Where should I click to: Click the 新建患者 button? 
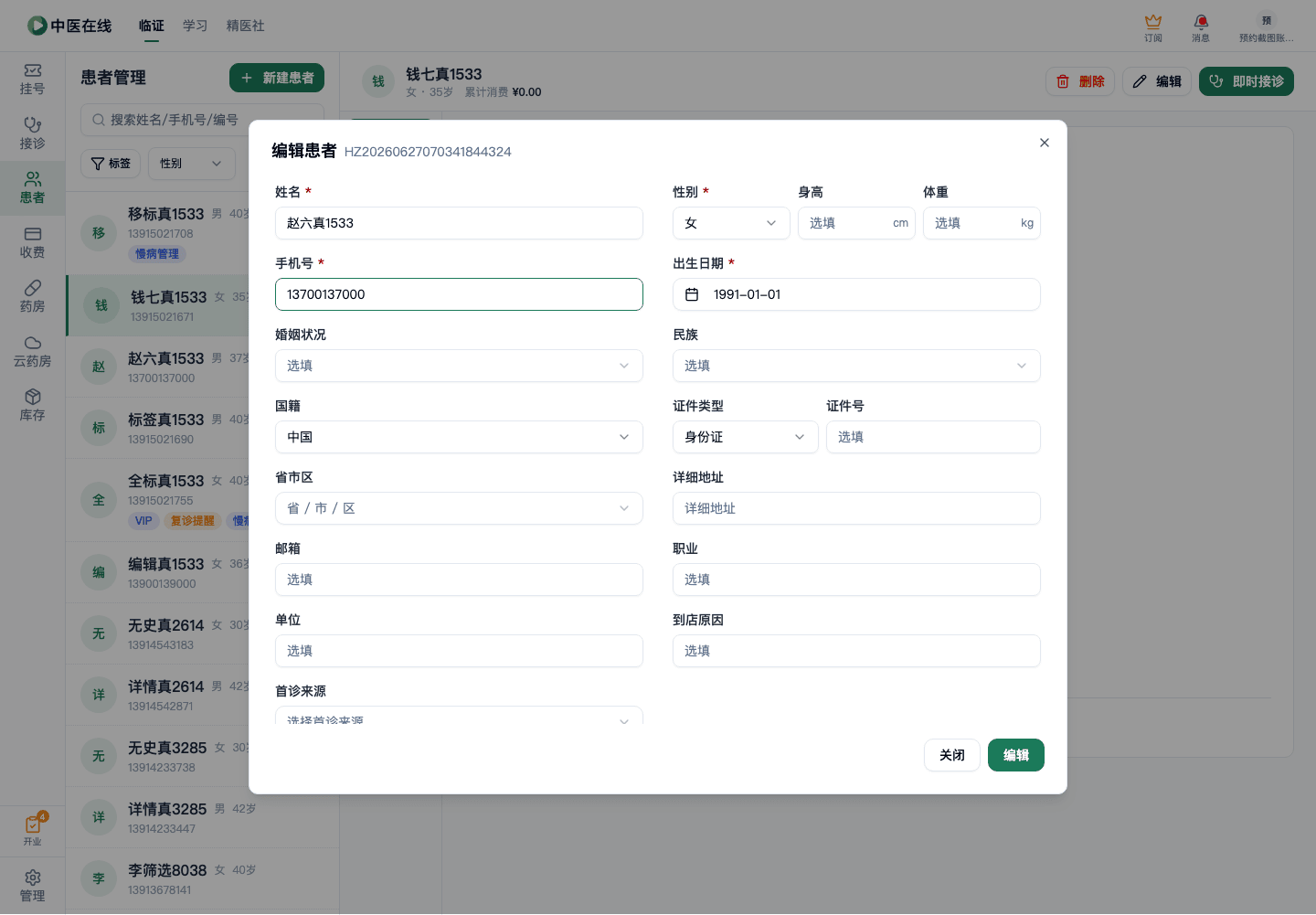277,78
